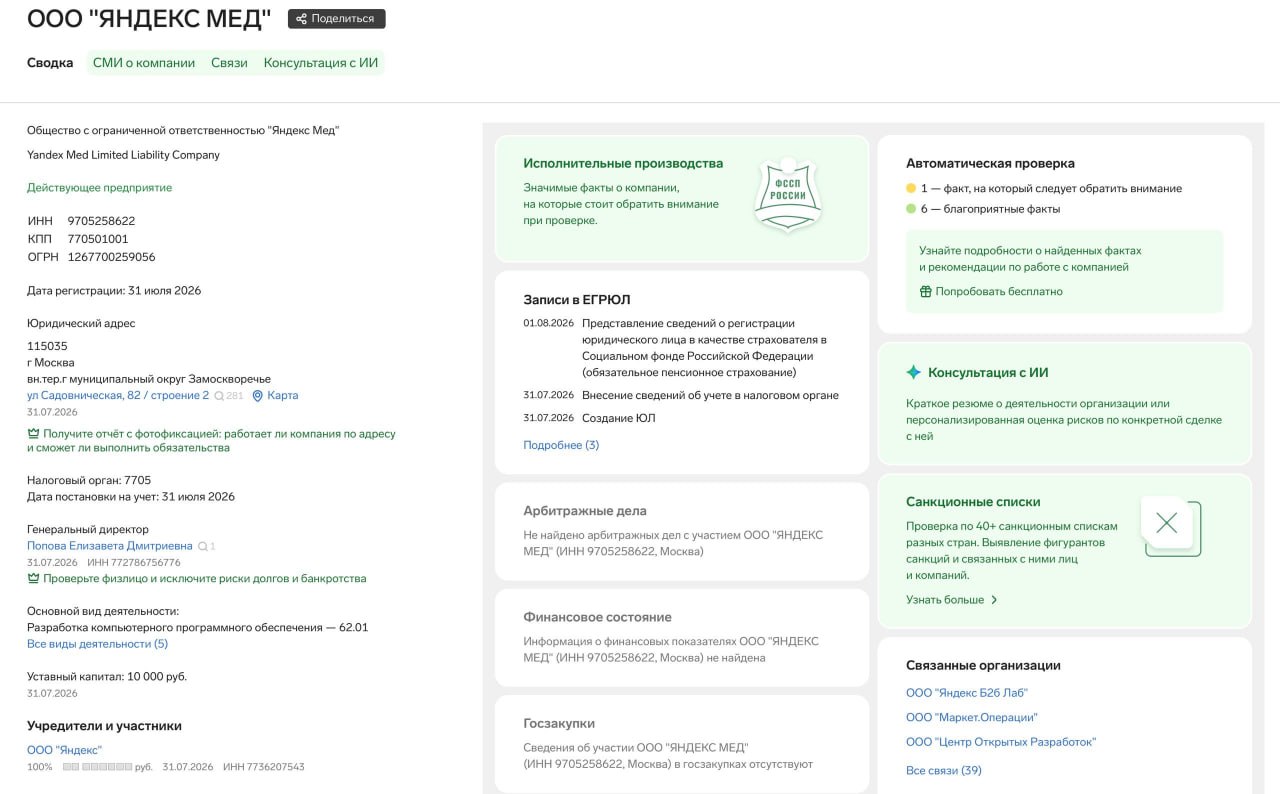Click the Автоматическая проверка heading
This screenshot has width=1280, height=794.
(990, 163)
